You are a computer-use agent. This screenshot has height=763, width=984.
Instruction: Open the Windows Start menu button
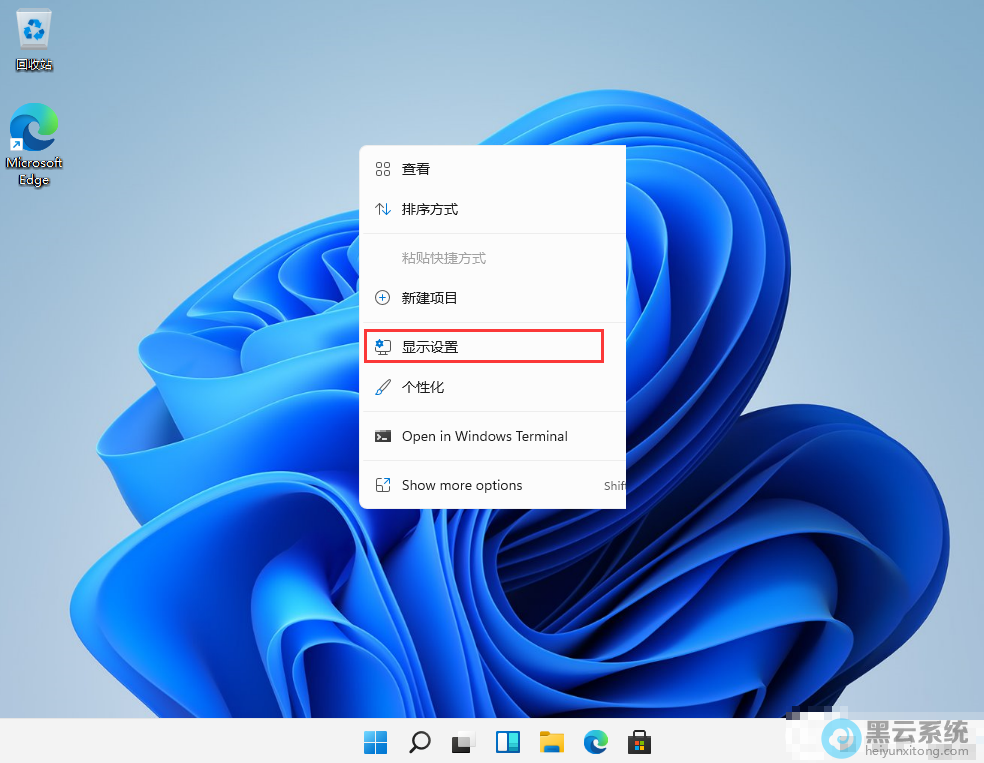[x=376, y=742]
